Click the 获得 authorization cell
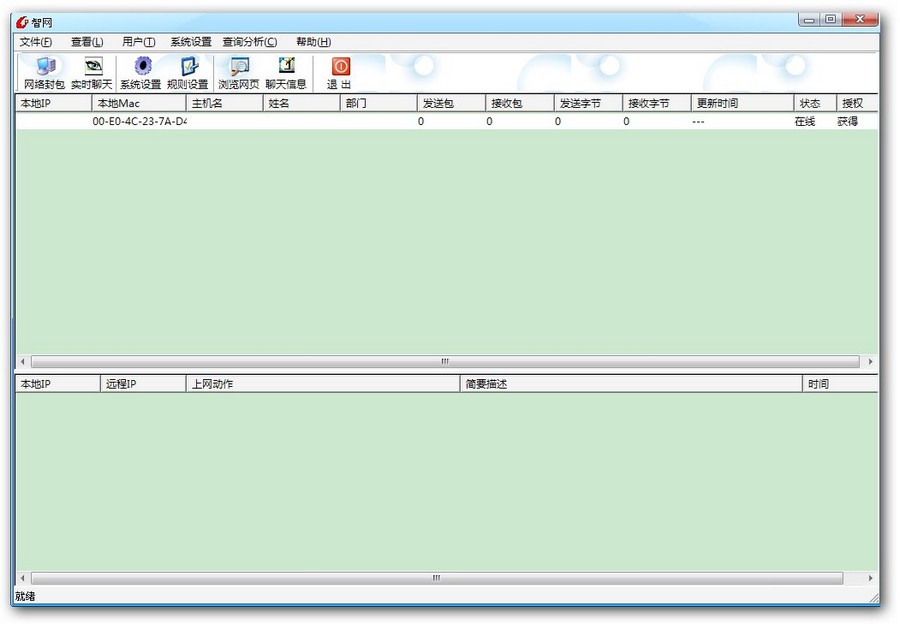Screen dimensions: 900x624 847,121
